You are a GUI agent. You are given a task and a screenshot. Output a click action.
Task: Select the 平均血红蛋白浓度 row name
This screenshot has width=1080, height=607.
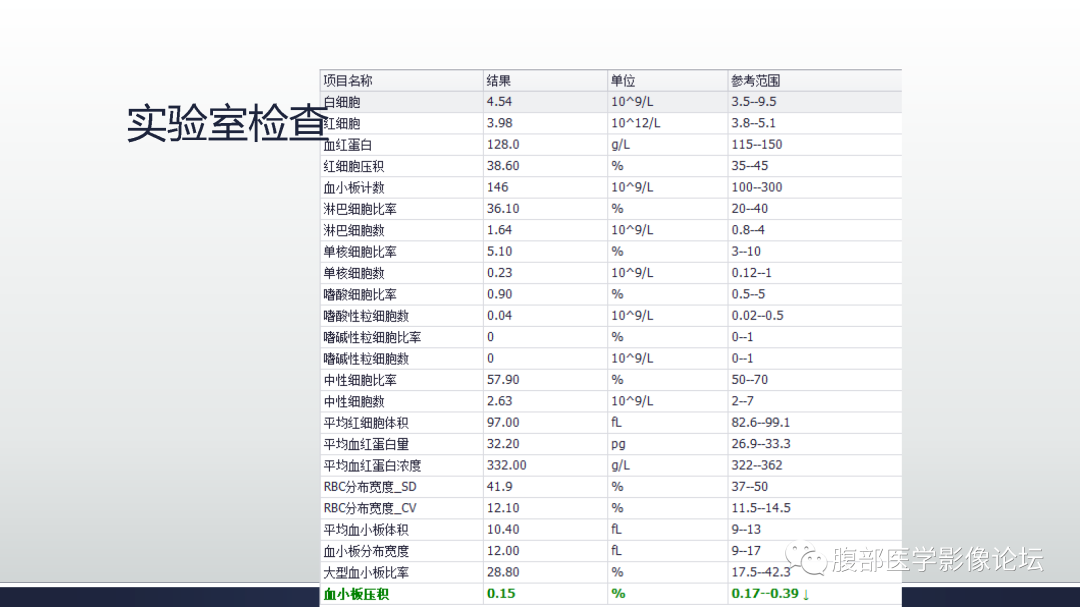click(373, 465)
